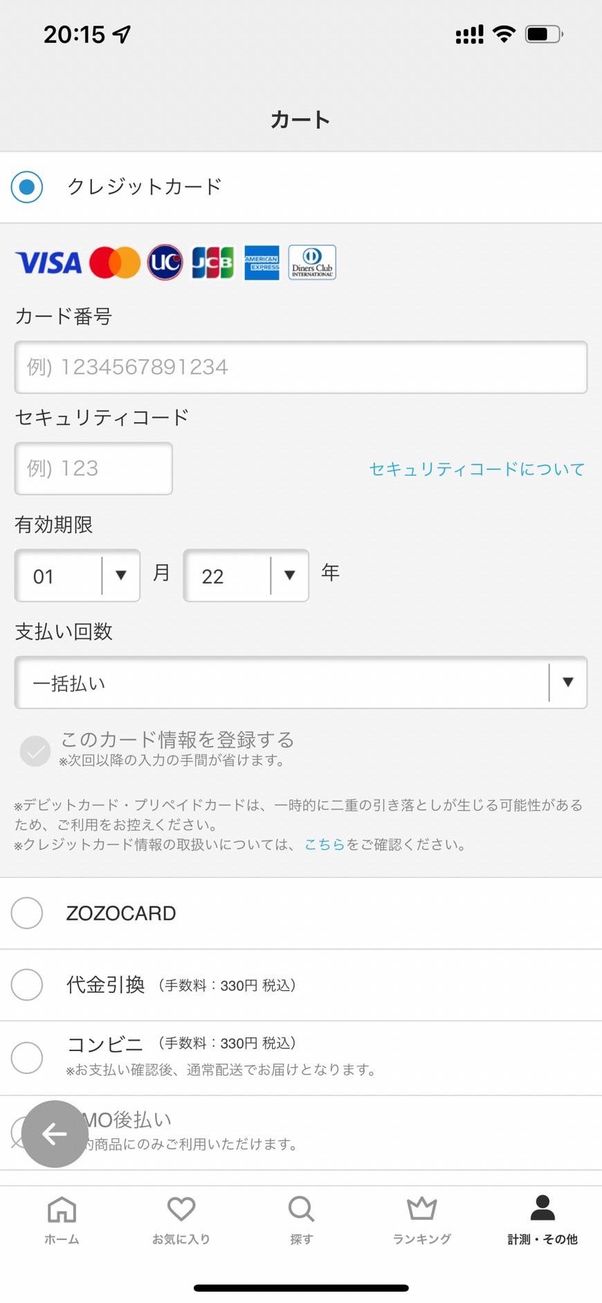This screenshot has width=602, height=1303.
Task: Choose 代金引換 cash on delivery payment
Action: (x=27, y=985)
